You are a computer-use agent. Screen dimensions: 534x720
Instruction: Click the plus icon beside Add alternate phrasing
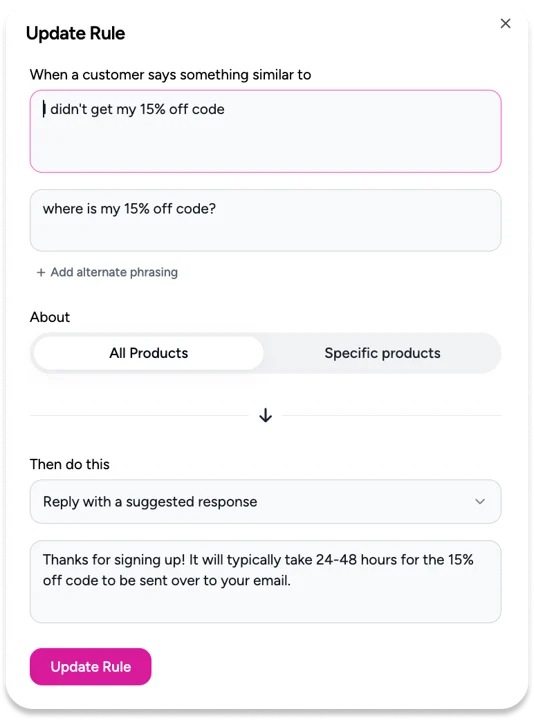tap(41, 273)
